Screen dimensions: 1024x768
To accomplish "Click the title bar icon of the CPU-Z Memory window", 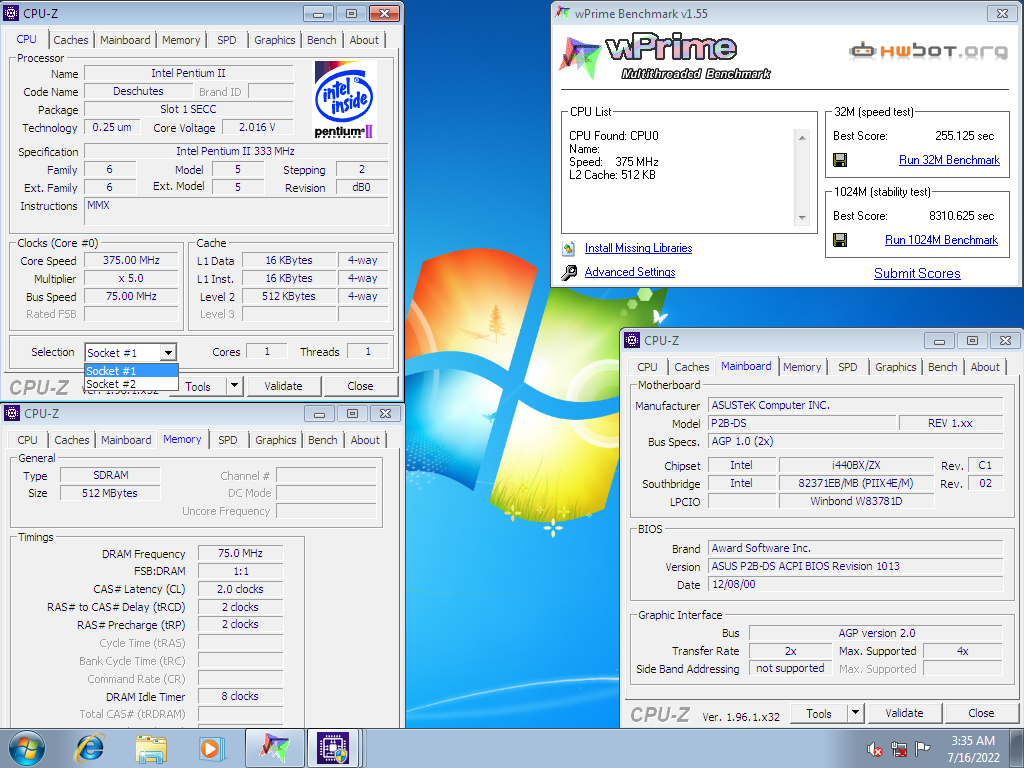I will tap(12, 413).
